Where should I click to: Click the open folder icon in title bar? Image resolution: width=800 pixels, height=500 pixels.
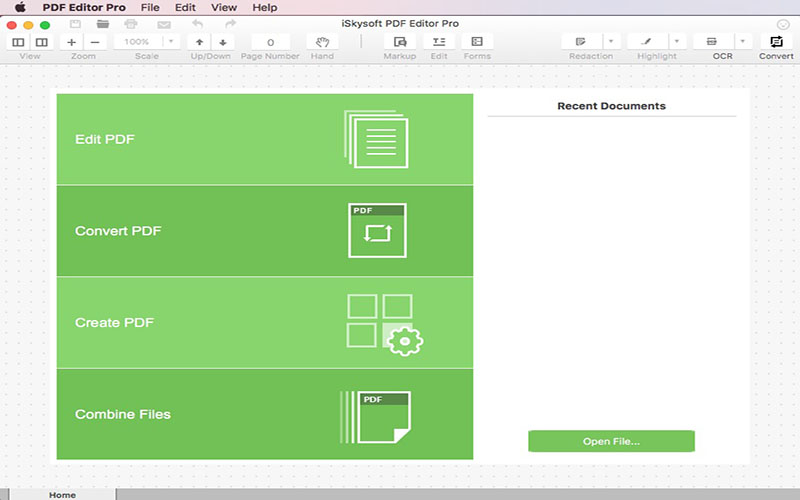[103, 24]
